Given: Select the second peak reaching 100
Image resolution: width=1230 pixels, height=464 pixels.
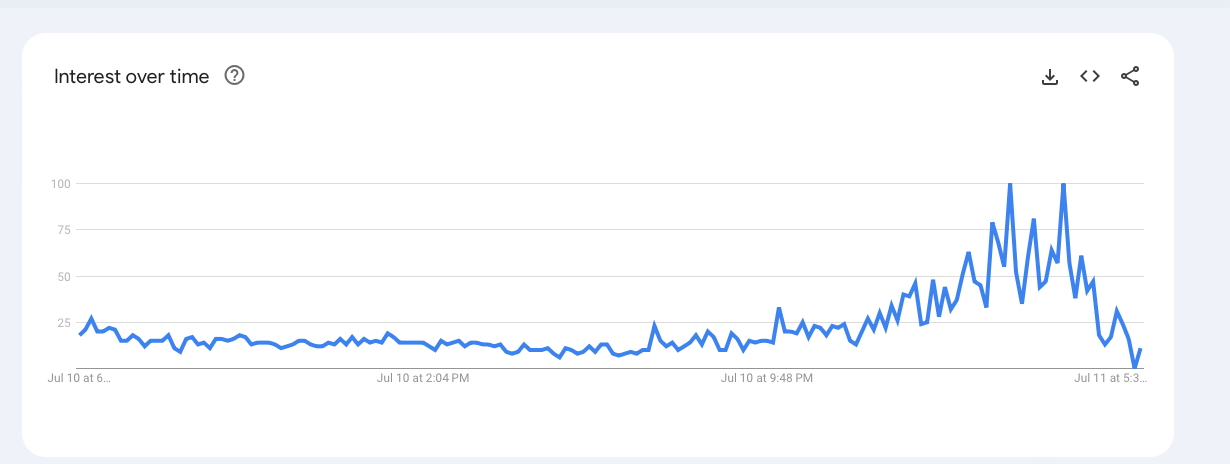Looking at the screenshot, I should 1063,185.
